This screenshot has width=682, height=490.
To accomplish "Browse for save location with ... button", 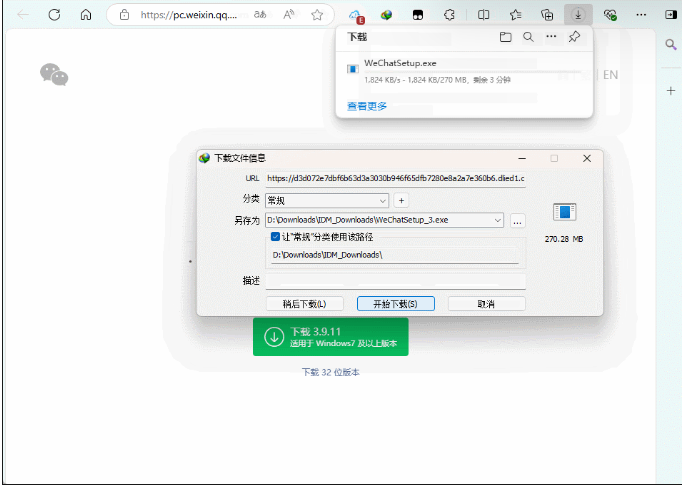I will coord(517,221).
